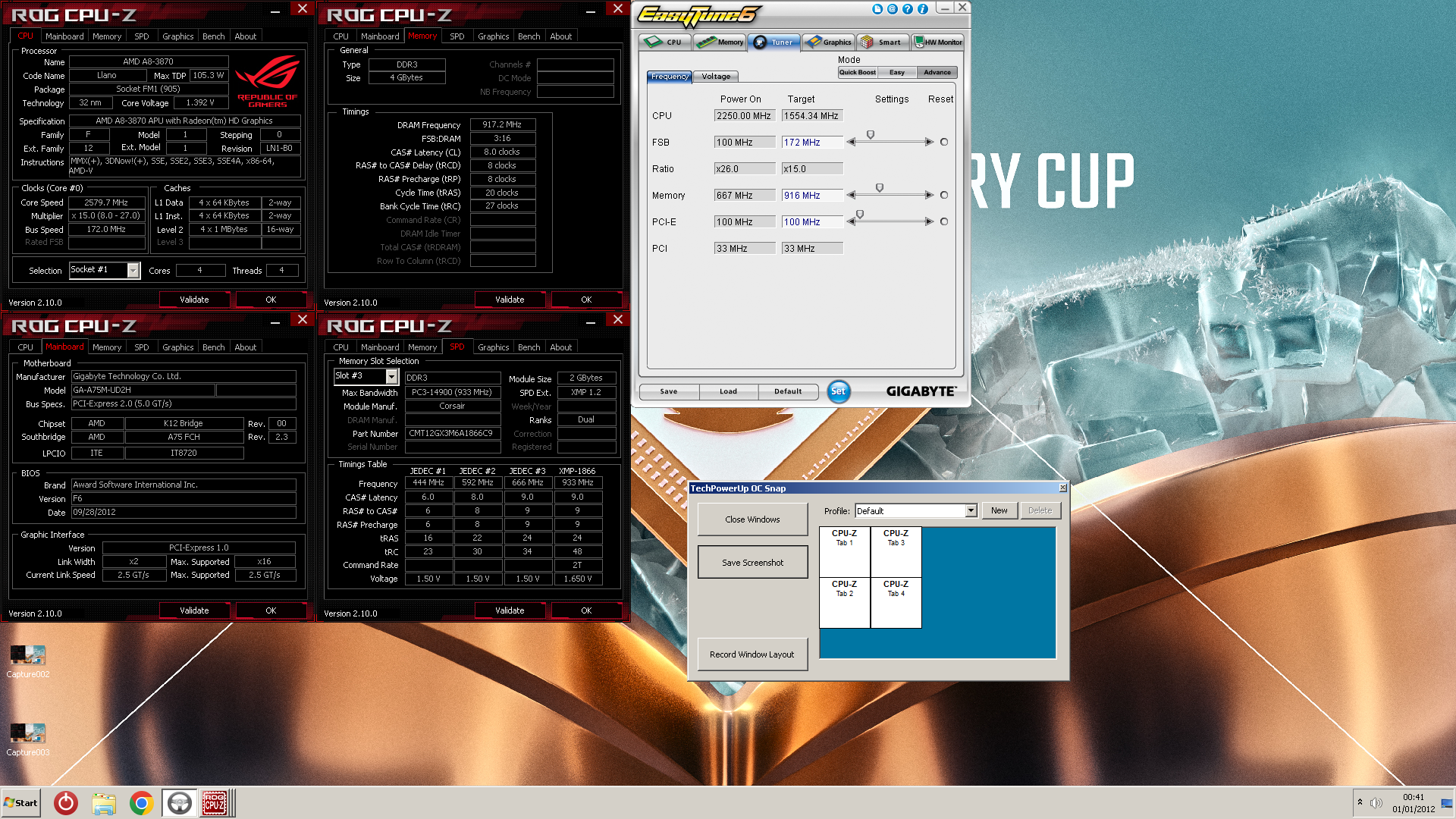Select CPU-Z Tab 3 layout tile
1456x819 pixels.
pos(896,552)
